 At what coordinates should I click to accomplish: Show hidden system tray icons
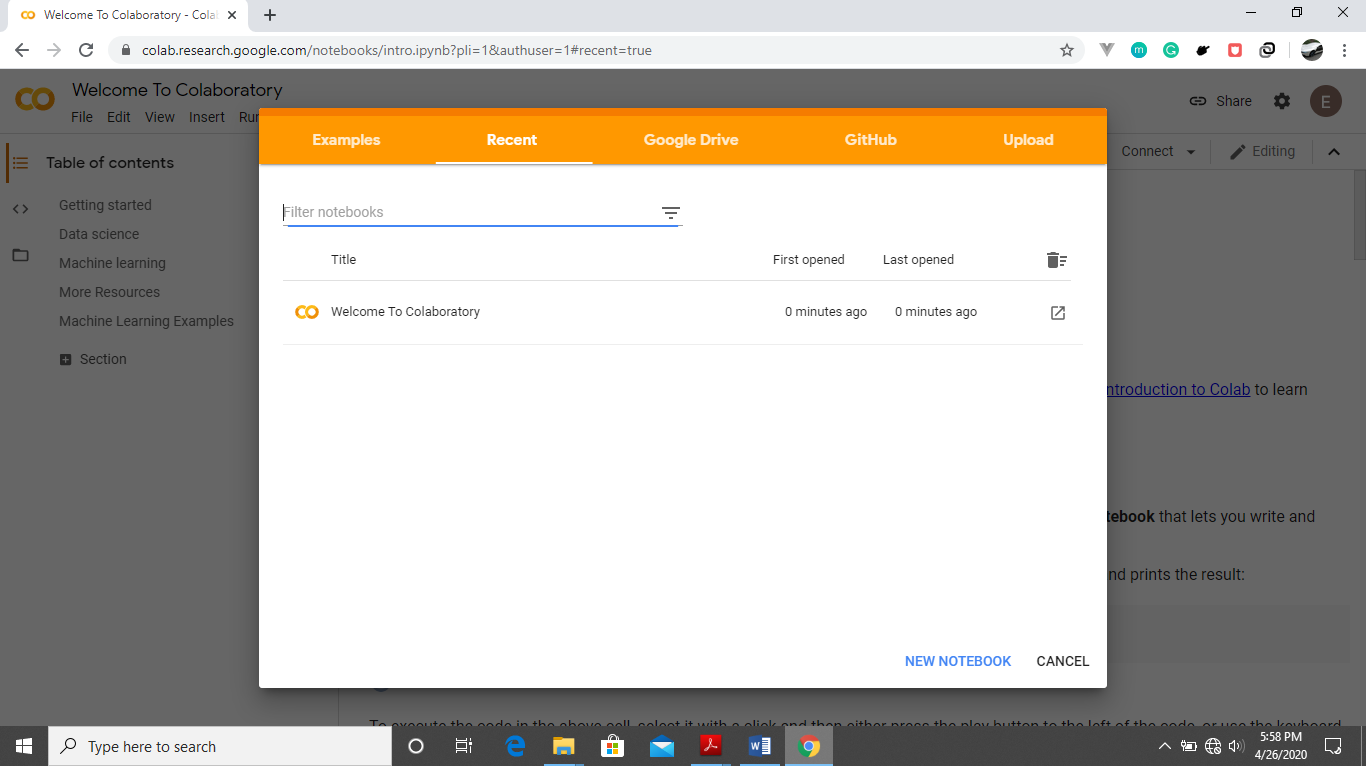point(1164,746)
